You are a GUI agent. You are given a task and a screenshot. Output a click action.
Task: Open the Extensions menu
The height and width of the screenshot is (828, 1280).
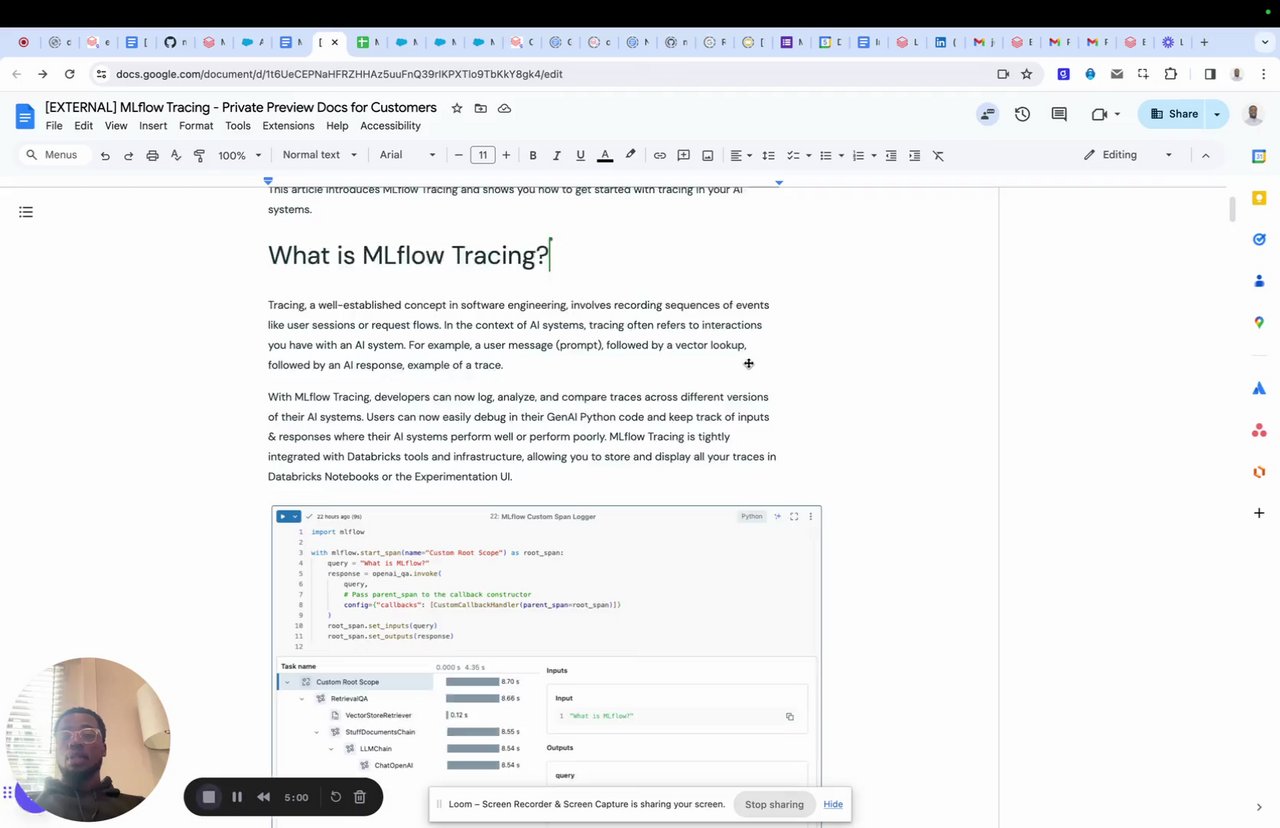pos(288,126)
